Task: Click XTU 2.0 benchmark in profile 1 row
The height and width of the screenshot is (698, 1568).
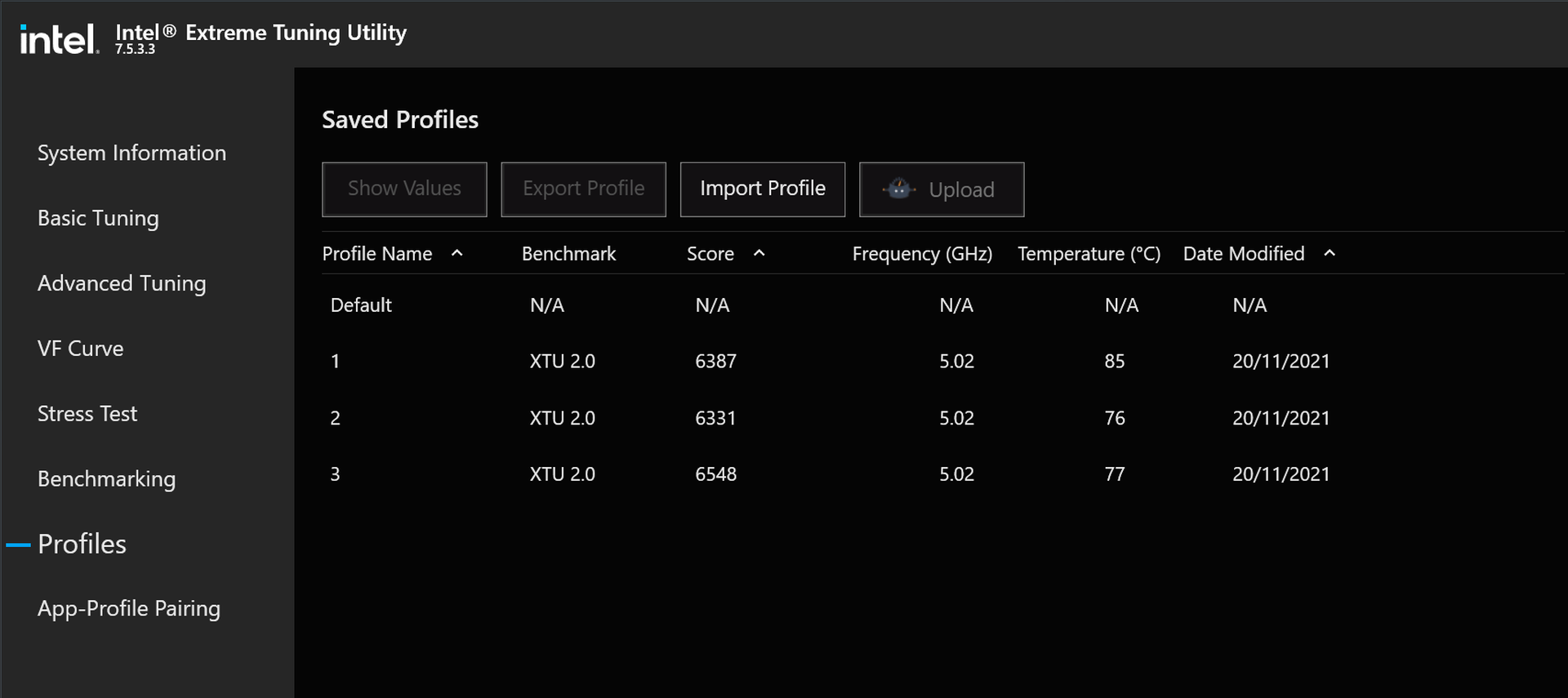Action: point(562,361)
